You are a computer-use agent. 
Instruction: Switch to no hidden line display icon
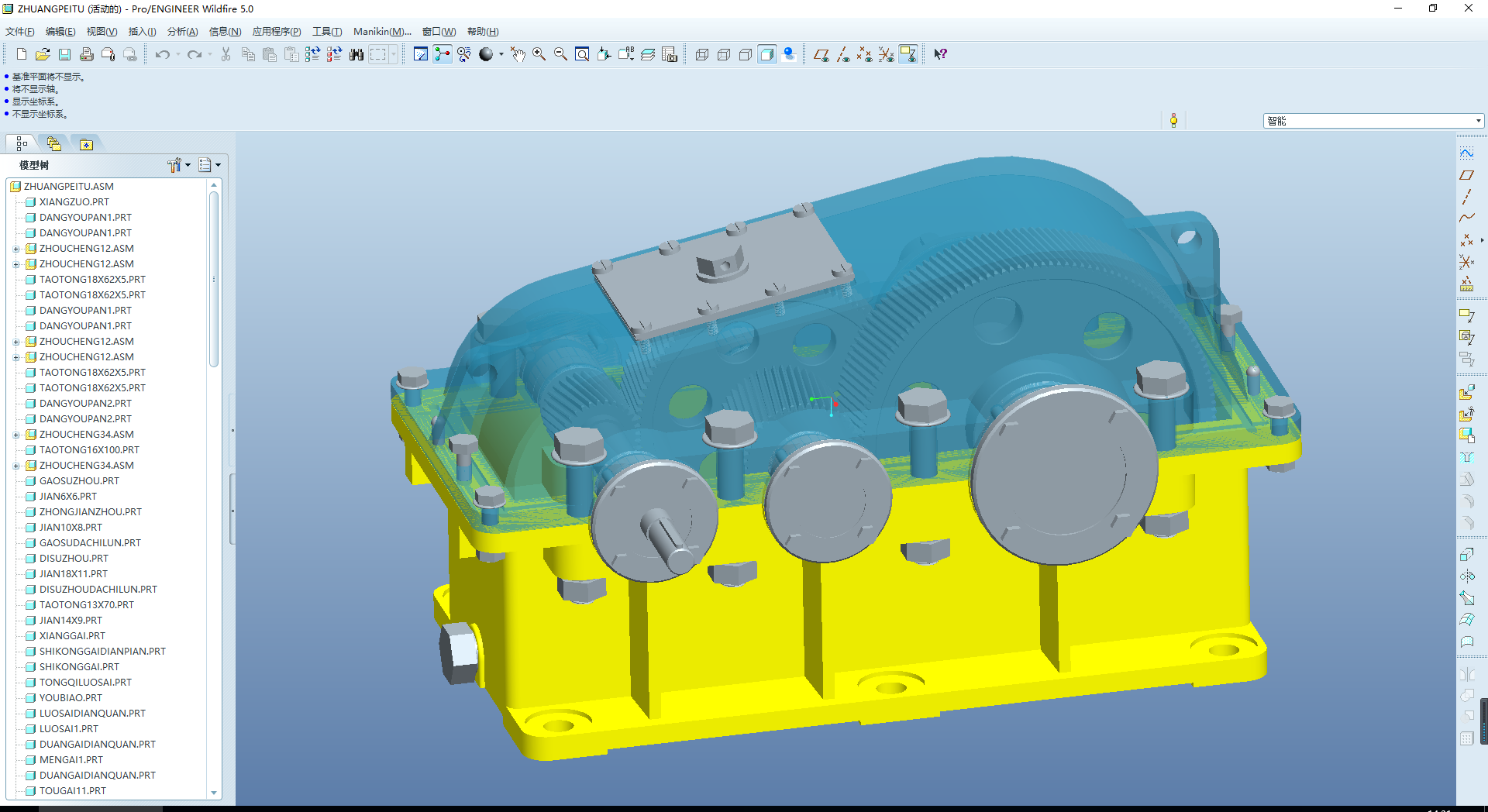[x=746, y=54]
